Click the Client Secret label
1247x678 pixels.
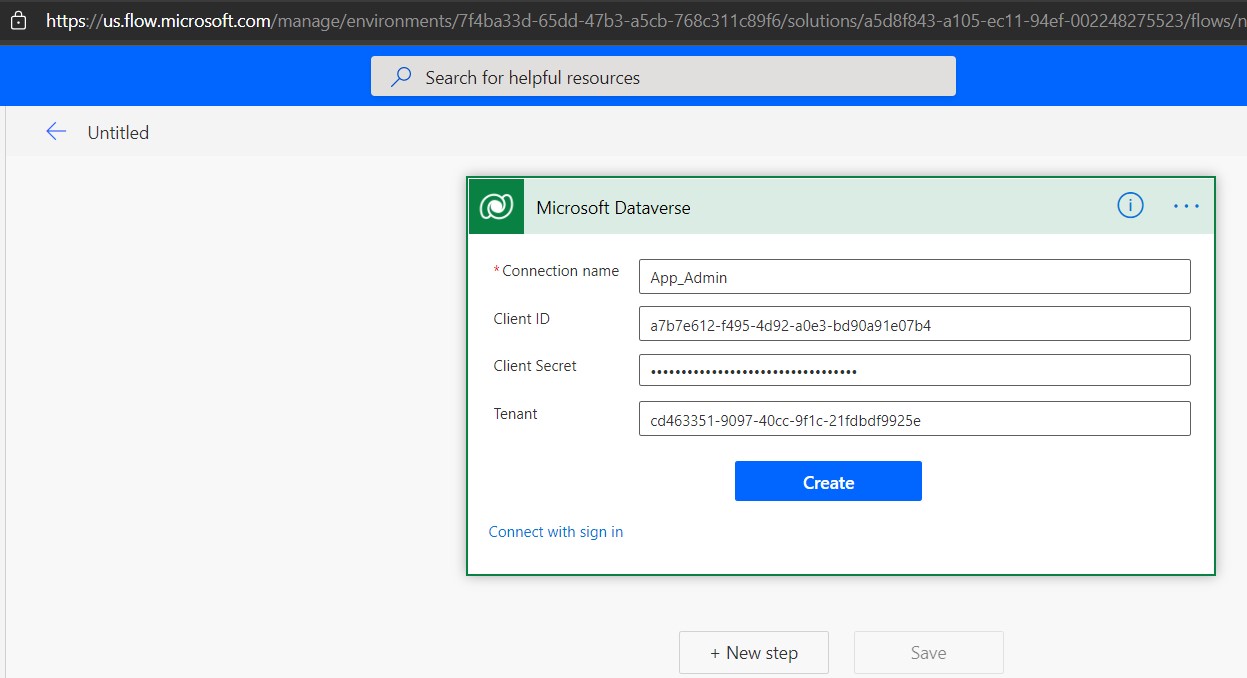tap(535, 366)
